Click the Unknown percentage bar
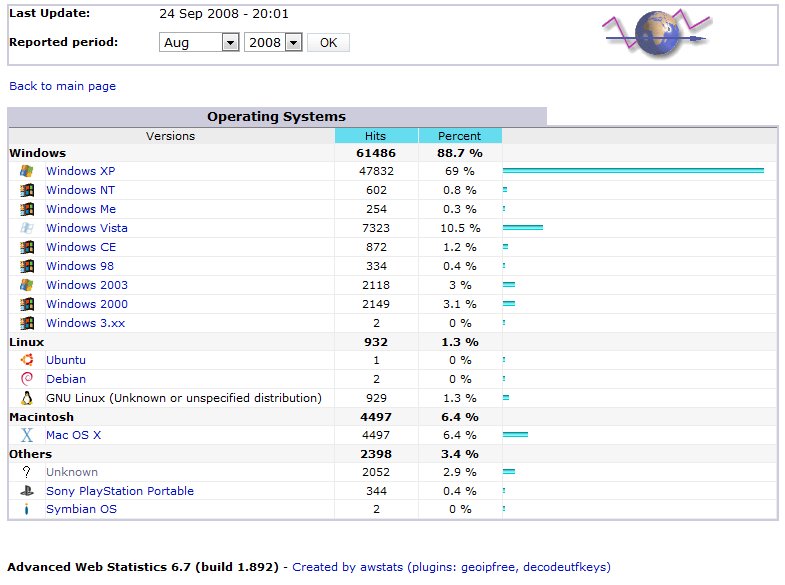 [509, 471]
